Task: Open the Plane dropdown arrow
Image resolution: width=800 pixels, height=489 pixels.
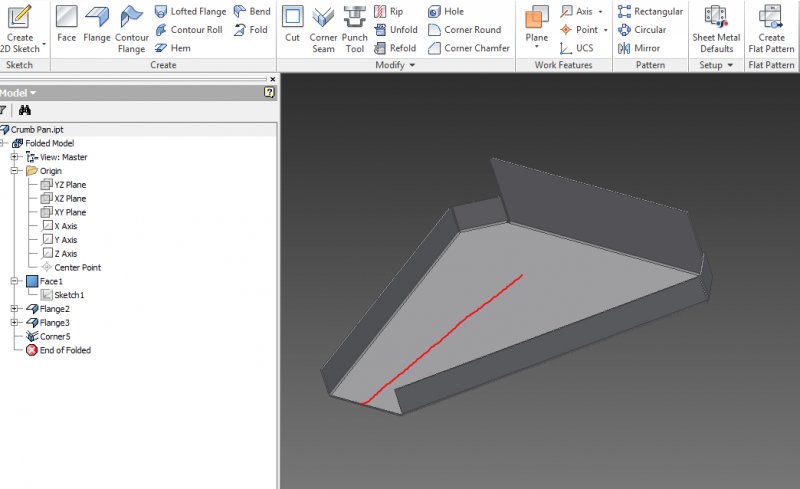Action: tap(537, 47)
